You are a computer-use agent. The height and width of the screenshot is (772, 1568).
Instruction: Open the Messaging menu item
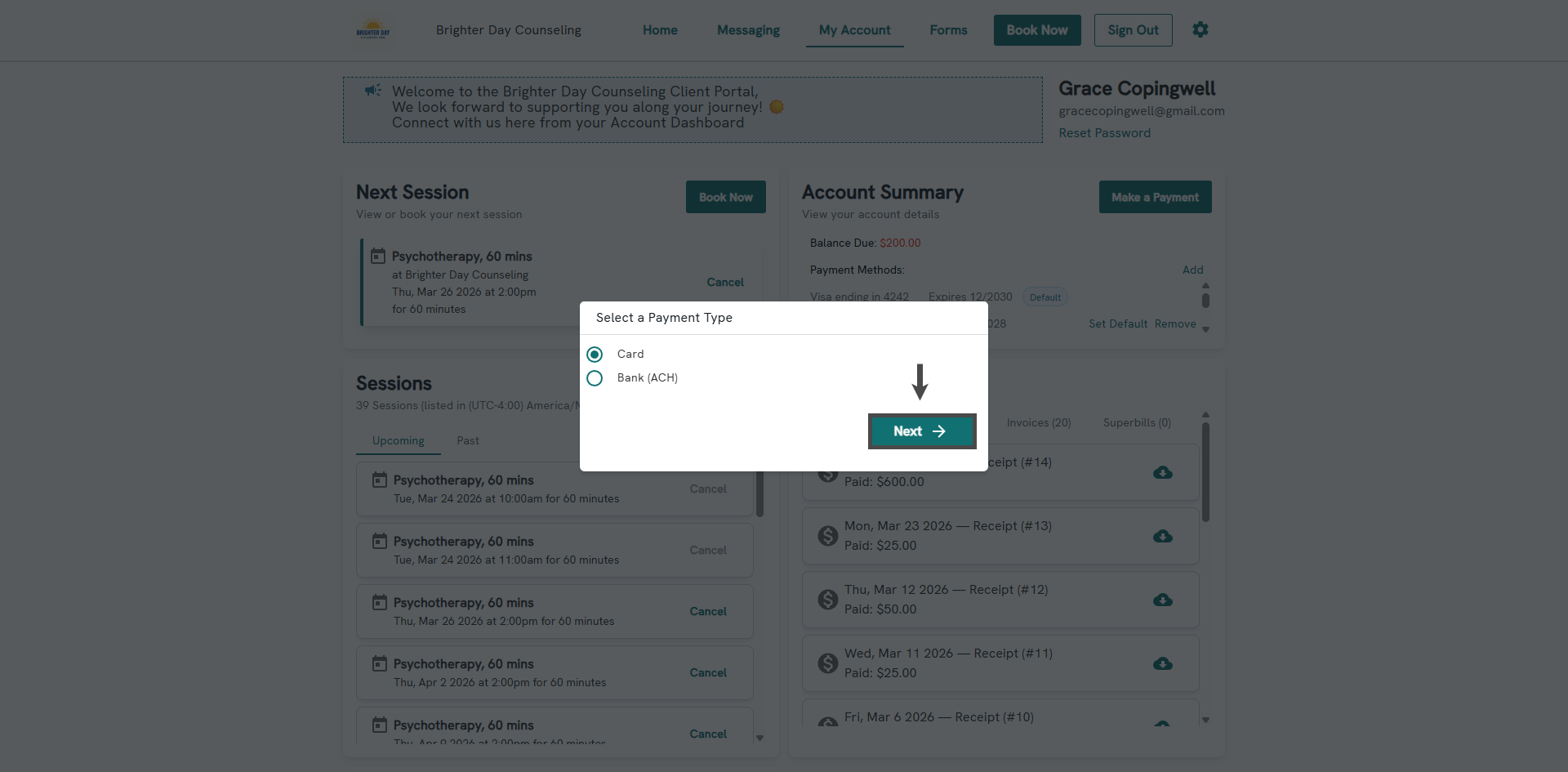pos(748,30)
